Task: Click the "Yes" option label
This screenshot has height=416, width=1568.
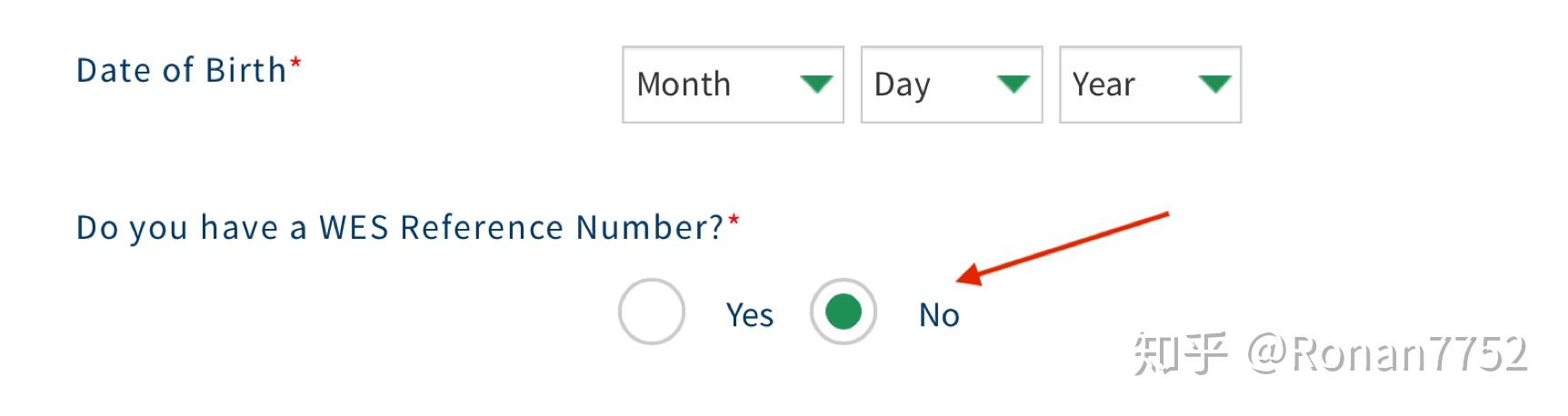Action: tap(749, 315)
